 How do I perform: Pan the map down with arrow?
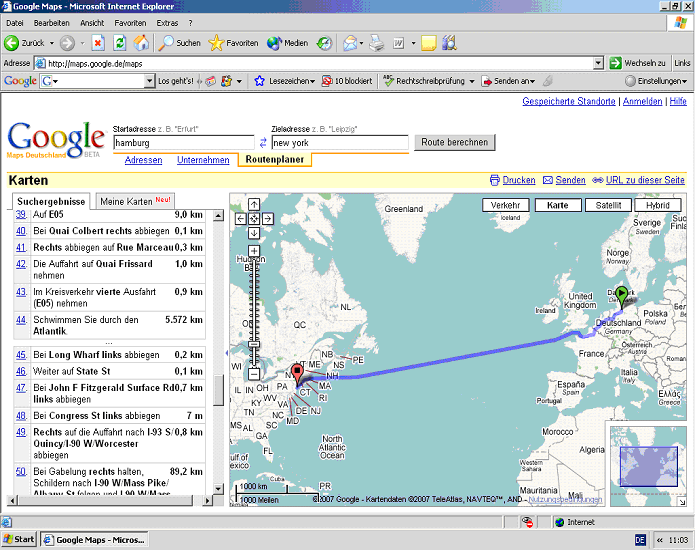pyautogui.click(x=254, y=233)
